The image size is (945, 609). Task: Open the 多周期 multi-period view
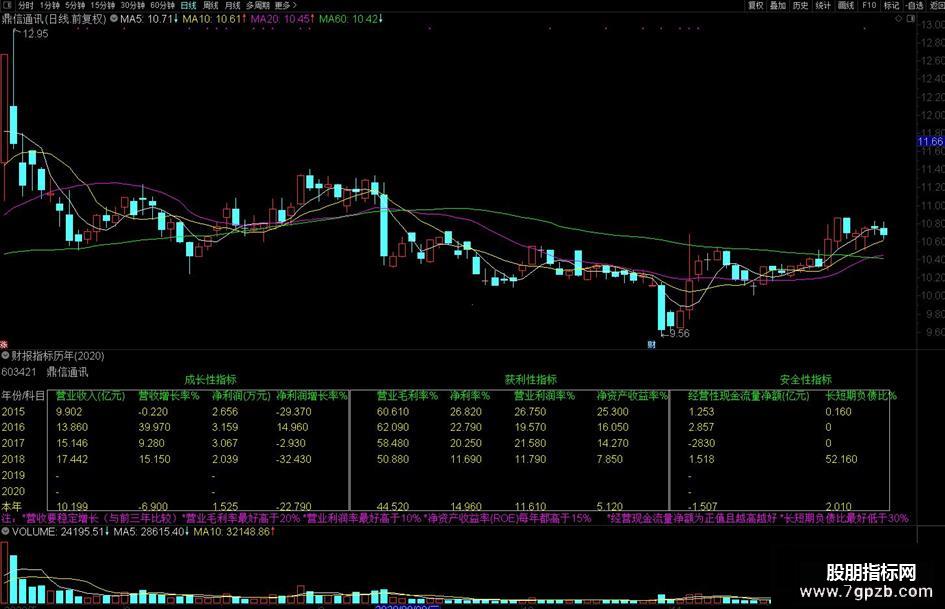click(257, 5)
